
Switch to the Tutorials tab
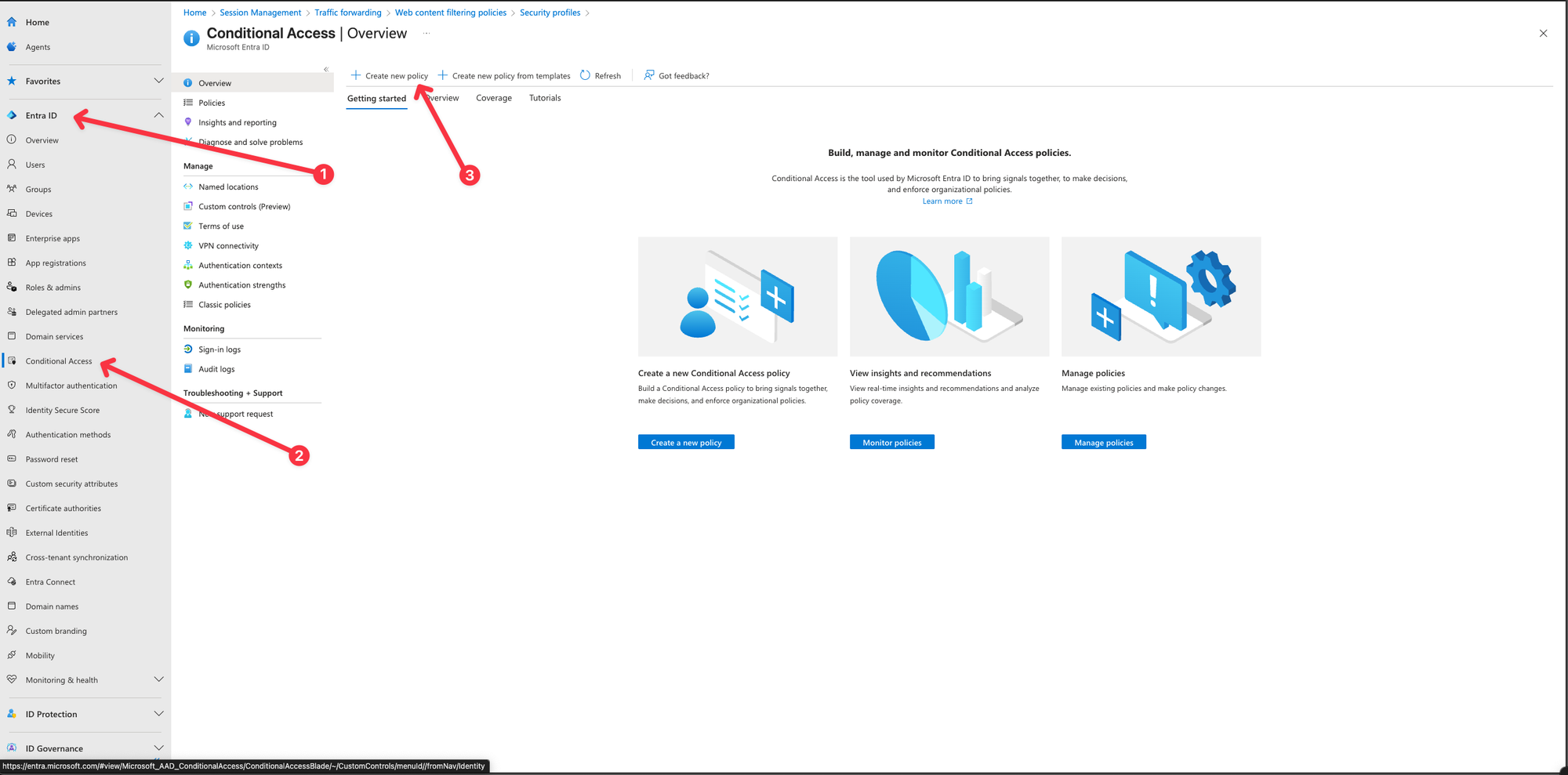pyautogui.click(x=545, y=98)
